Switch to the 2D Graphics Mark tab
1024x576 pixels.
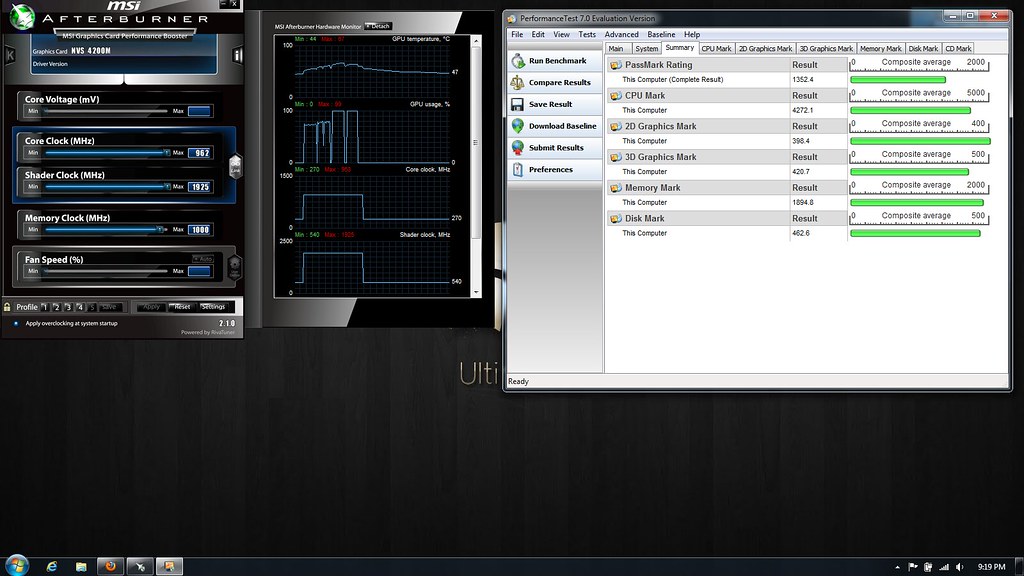click(765, 48)
